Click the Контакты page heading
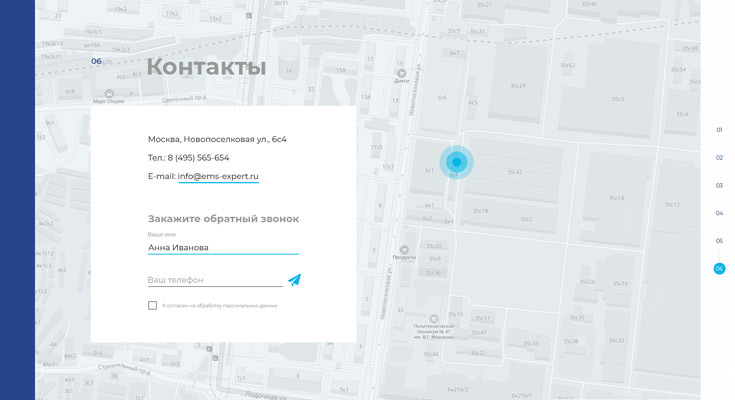 tap(206, 68)
